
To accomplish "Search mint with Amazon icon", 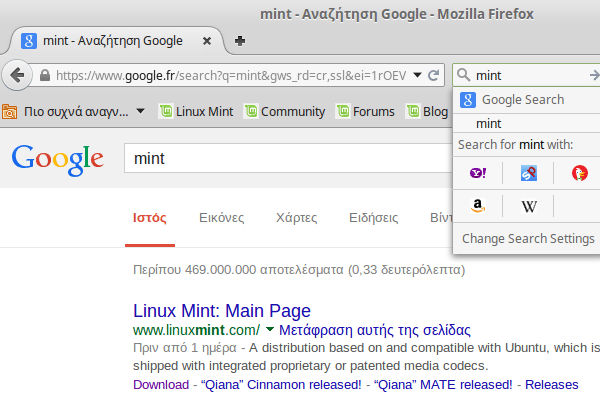I will pos(478,206).
